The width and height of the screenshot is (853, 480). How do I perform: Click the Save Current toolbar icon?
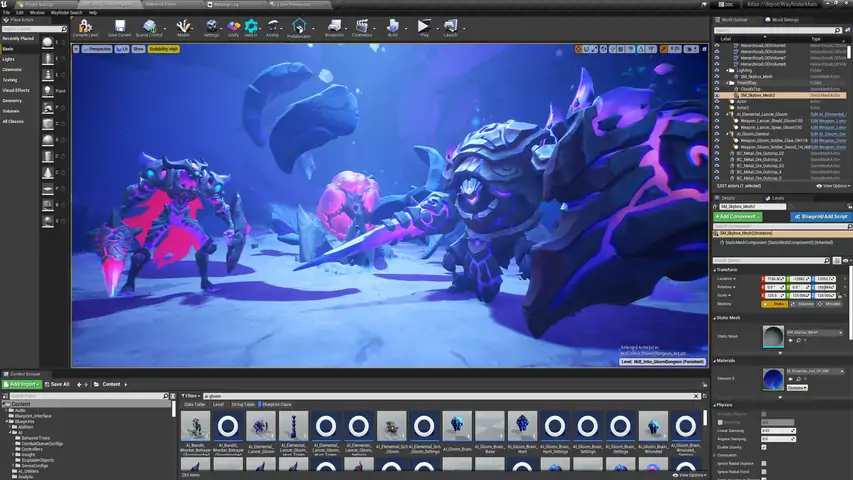pos(119,27)
